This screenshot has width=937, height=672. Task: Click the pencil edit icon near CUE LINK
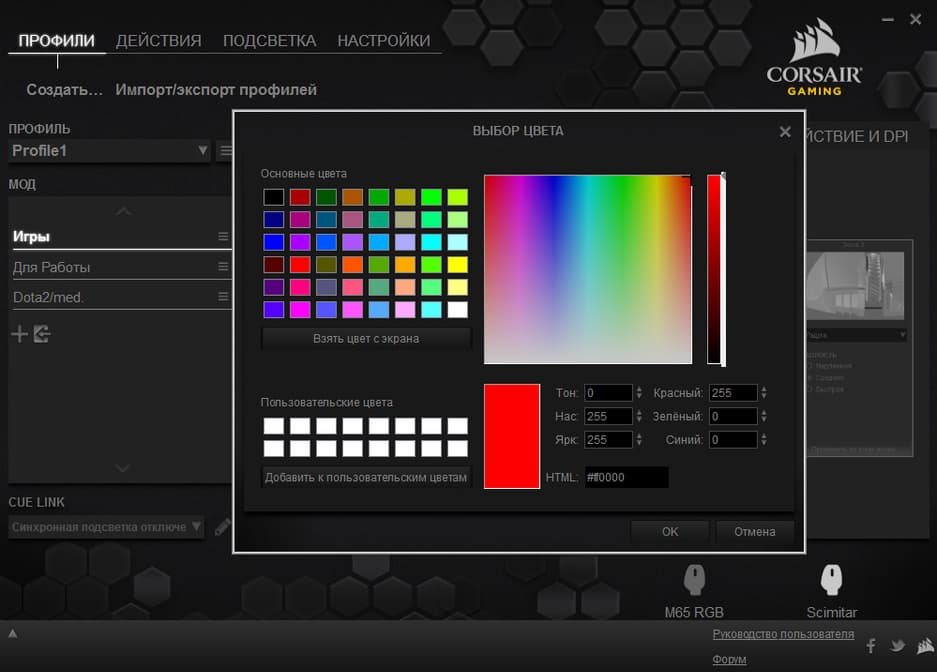pos(222,527)
